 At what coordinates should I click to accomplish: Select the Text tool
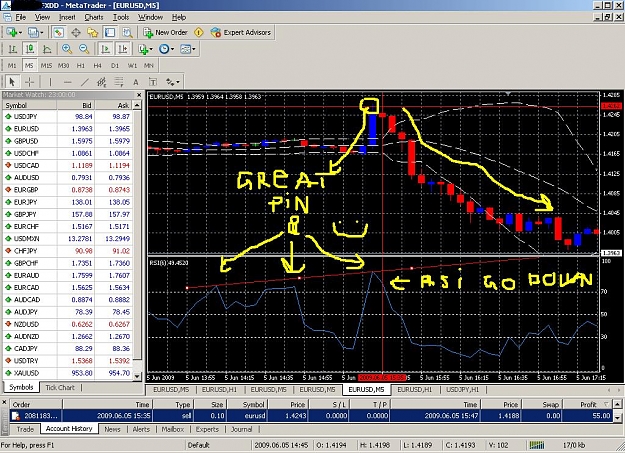(x=136, y=82)
